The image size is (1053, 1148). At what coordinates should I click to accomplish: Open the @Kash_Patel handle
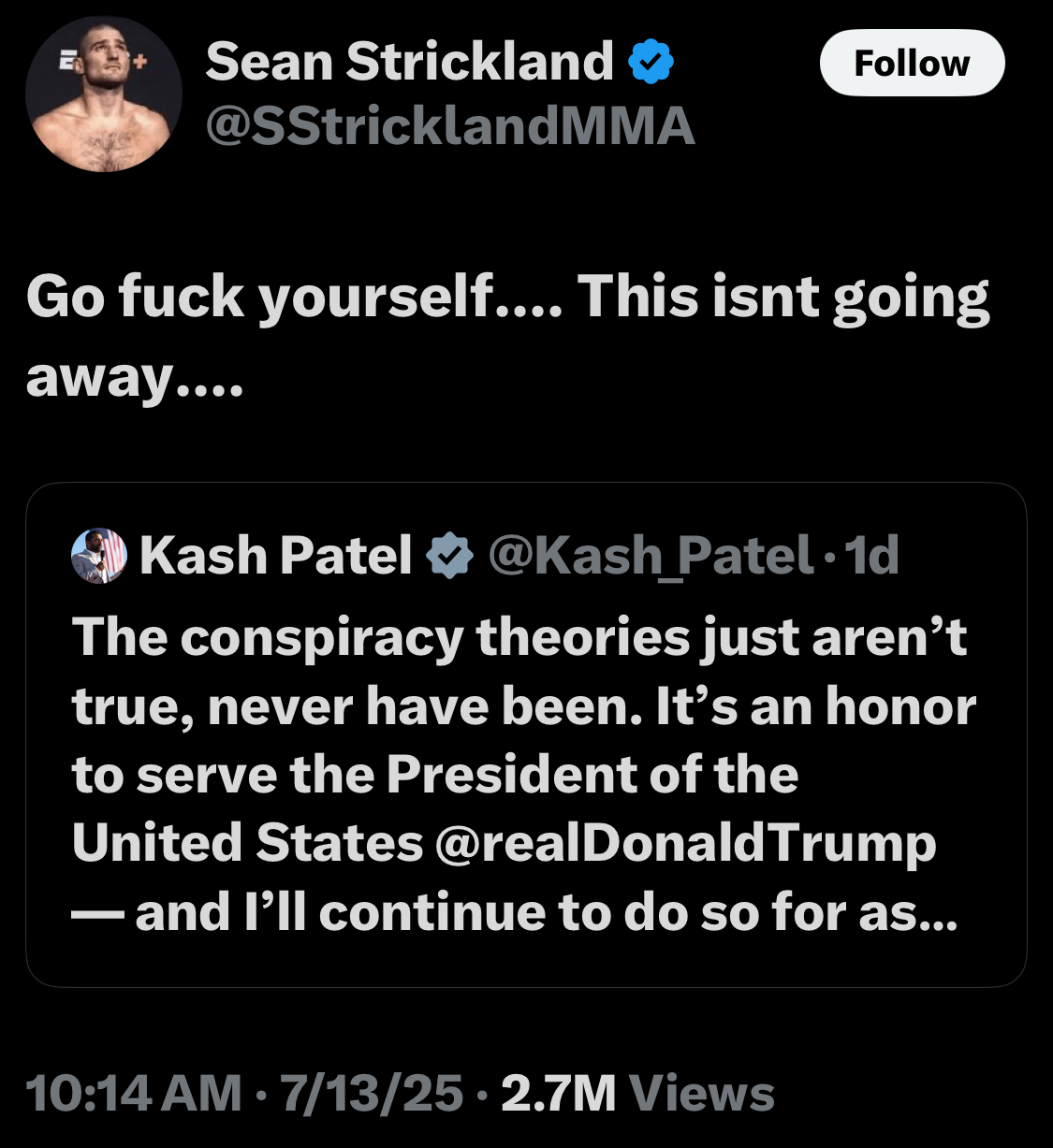[651, 556]
